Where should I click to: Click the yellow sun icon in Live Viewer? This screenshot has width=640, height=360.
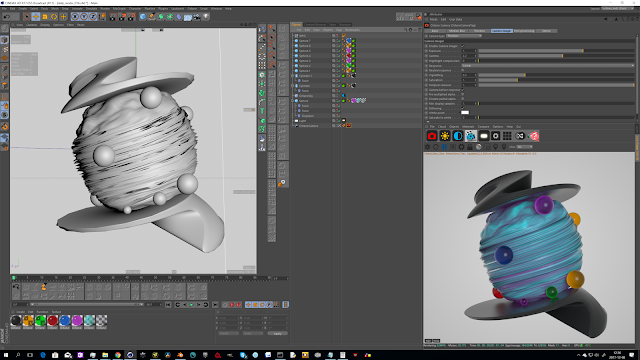tap(444, 136)
